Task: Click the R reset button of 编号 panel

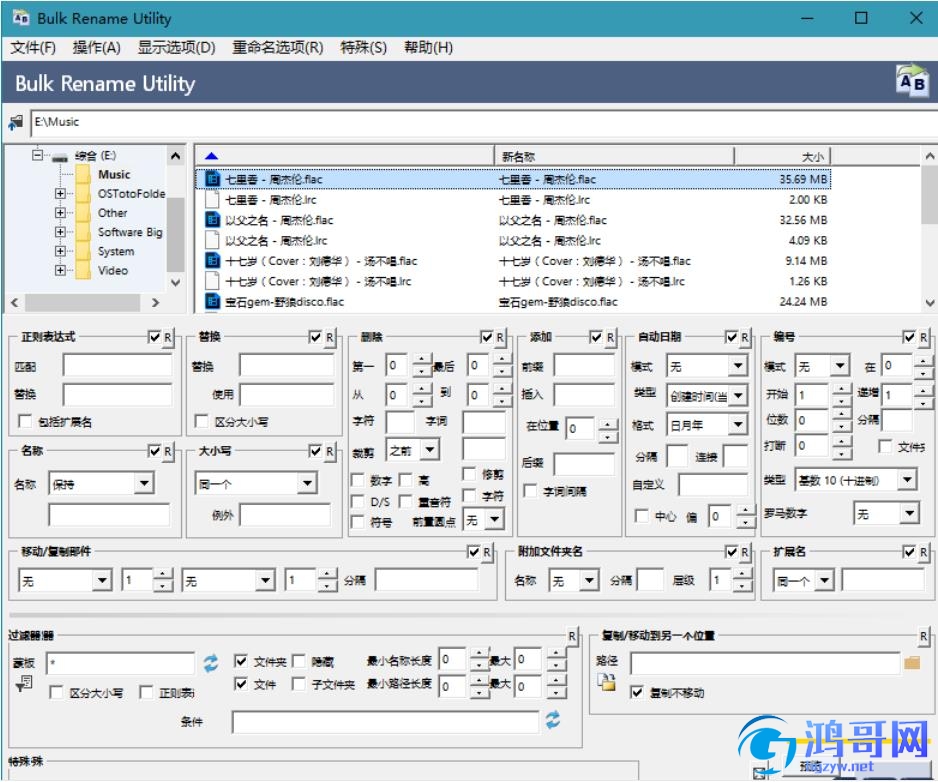Action: [x=923, y=337]
